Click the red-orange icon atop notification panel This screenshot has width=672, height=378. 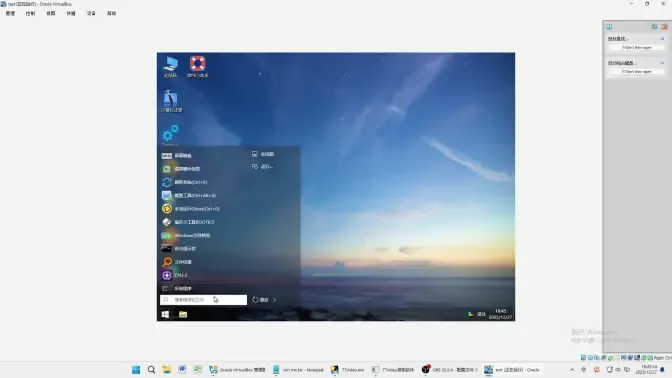664,27
